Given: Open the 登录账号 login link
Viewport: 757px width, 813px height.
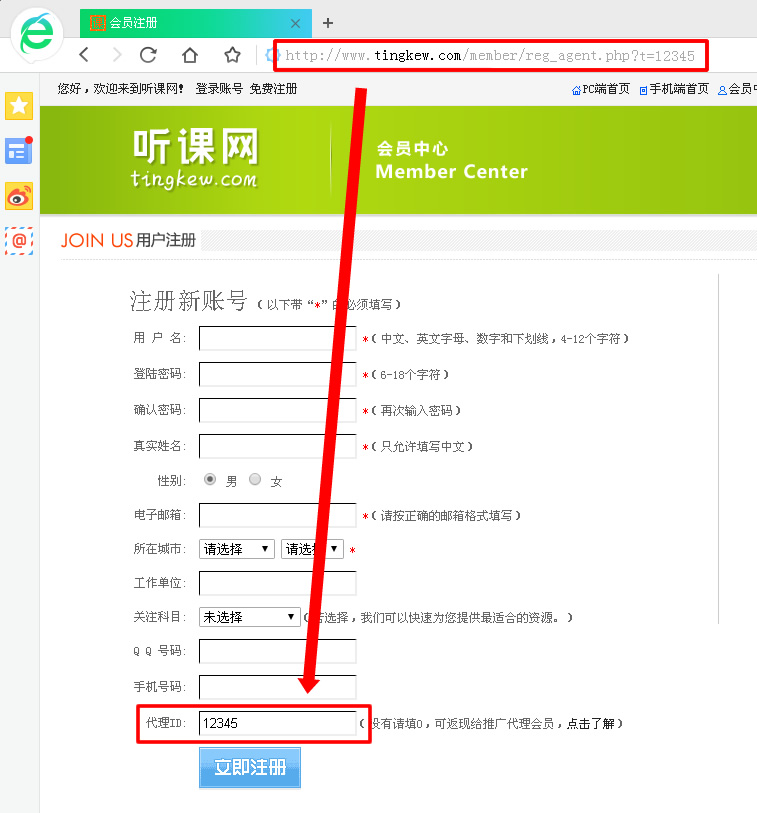Looking at the screenshot, I should click(x=219, y=89).
